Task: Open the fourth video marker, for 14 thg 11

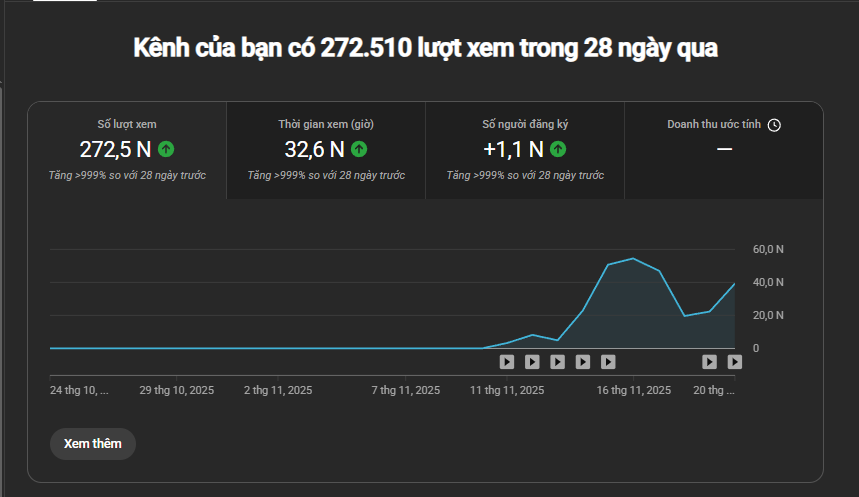Action: pyautogui.click(x=583, y=362)
